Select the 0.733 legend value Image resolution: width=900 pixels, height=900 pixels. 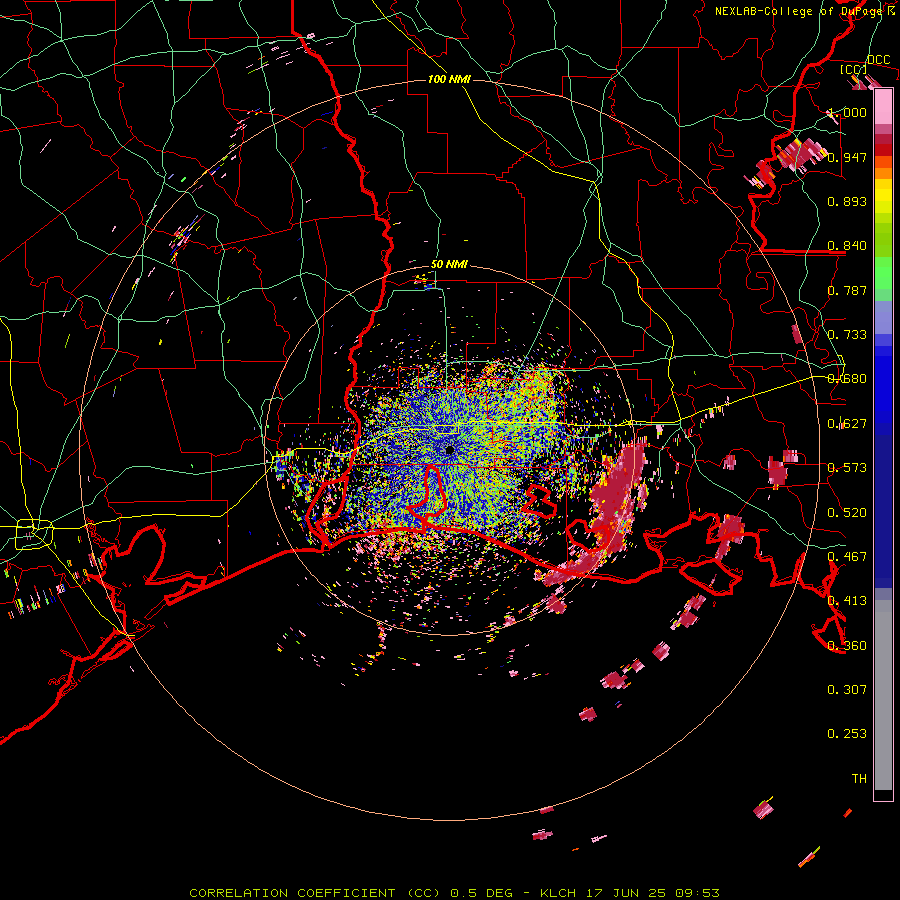click(847, 335)
